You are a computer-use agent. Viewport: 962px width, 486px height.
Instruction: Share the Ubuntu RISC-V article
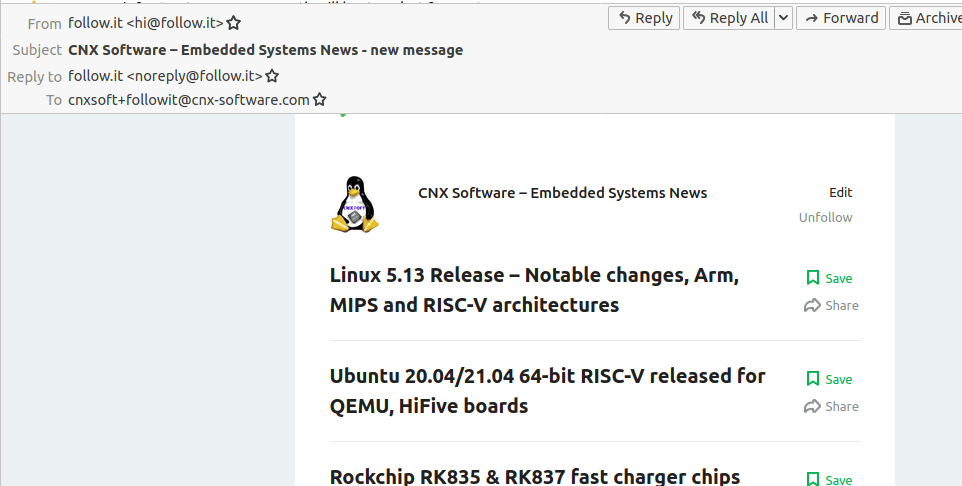tap(831, 406)
